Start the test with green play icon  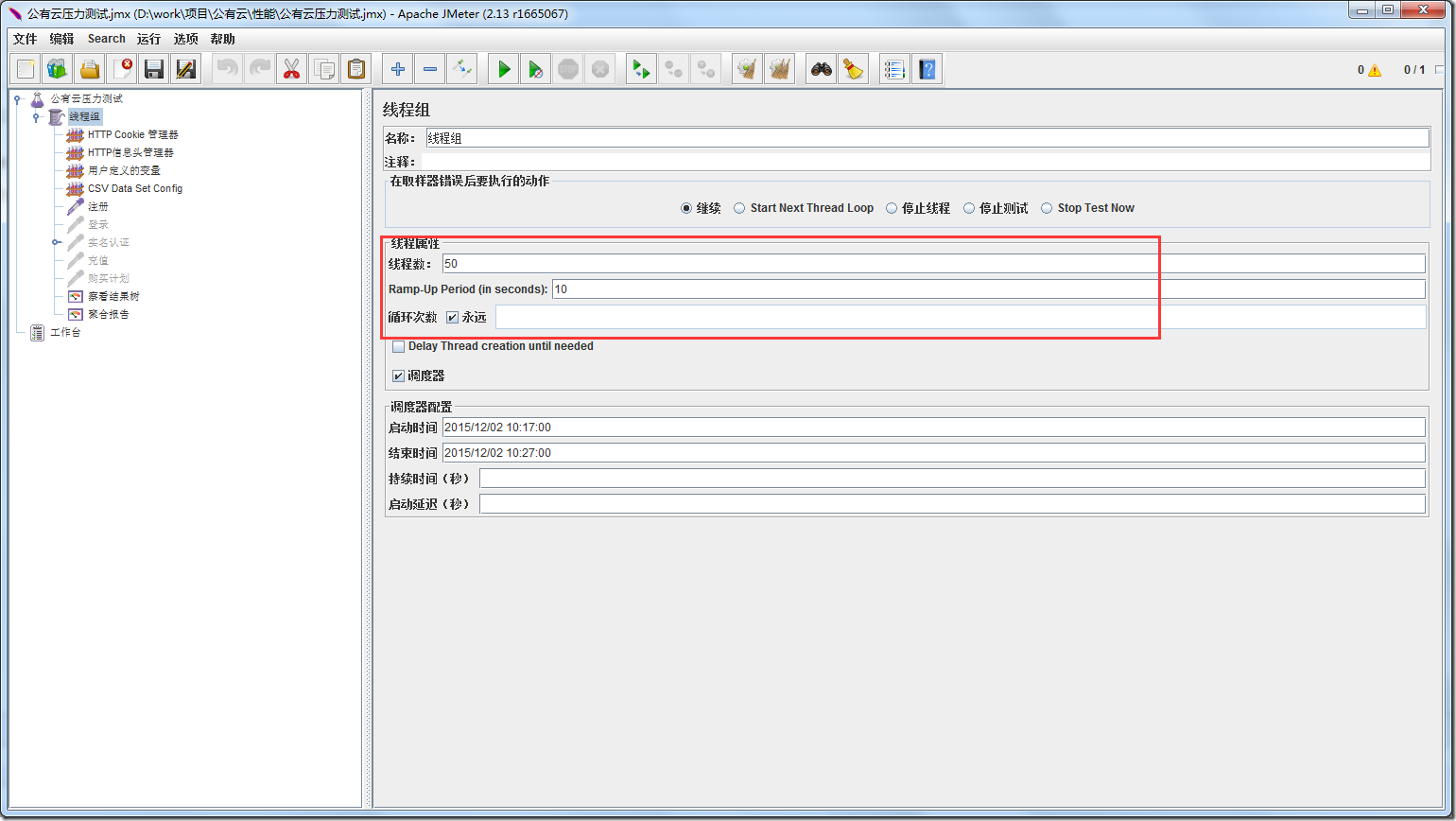[504, 69]
